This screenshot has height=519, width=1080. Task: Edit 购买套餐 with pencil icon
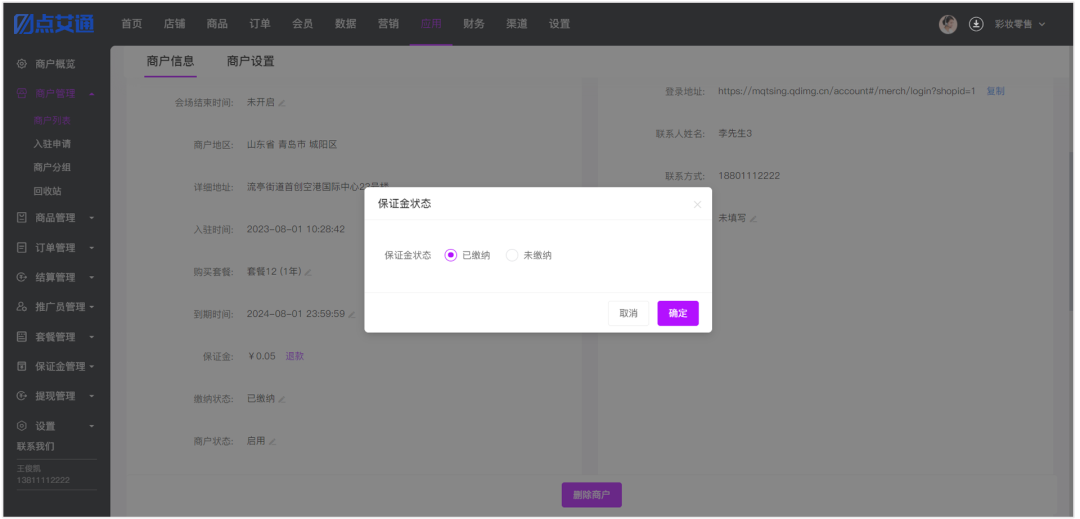[x=308, y=273]
